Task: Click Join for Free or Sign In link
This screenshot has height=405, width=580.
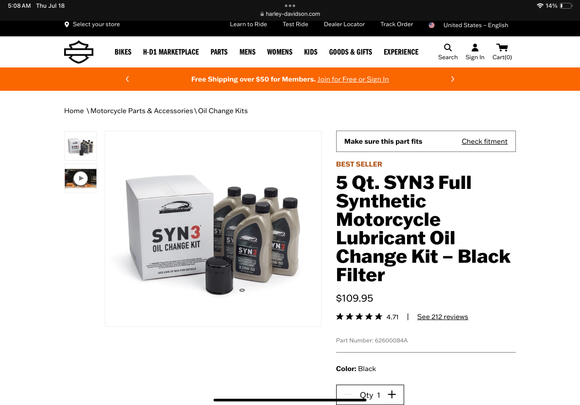Action: point(353,79)
